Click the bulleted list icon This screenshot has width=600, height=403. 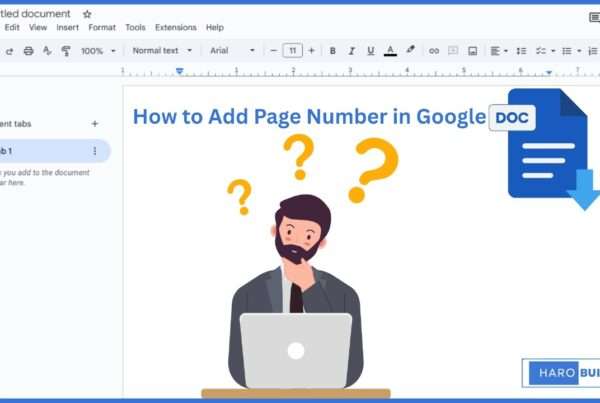tap(567, 51)
